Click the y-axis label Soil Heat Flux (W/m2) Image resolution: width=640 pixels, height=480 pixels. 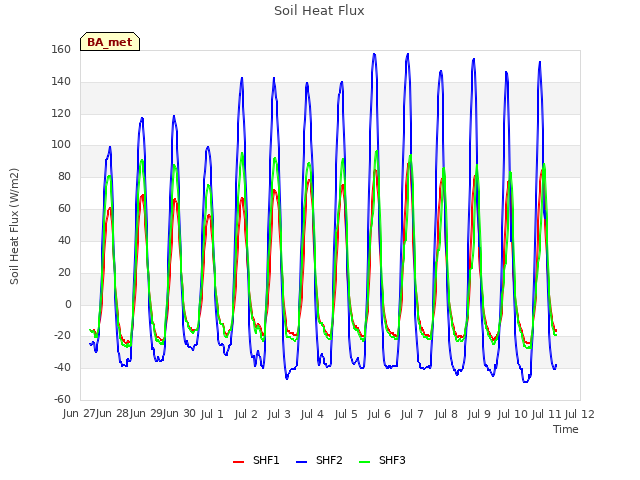(14, 226)
